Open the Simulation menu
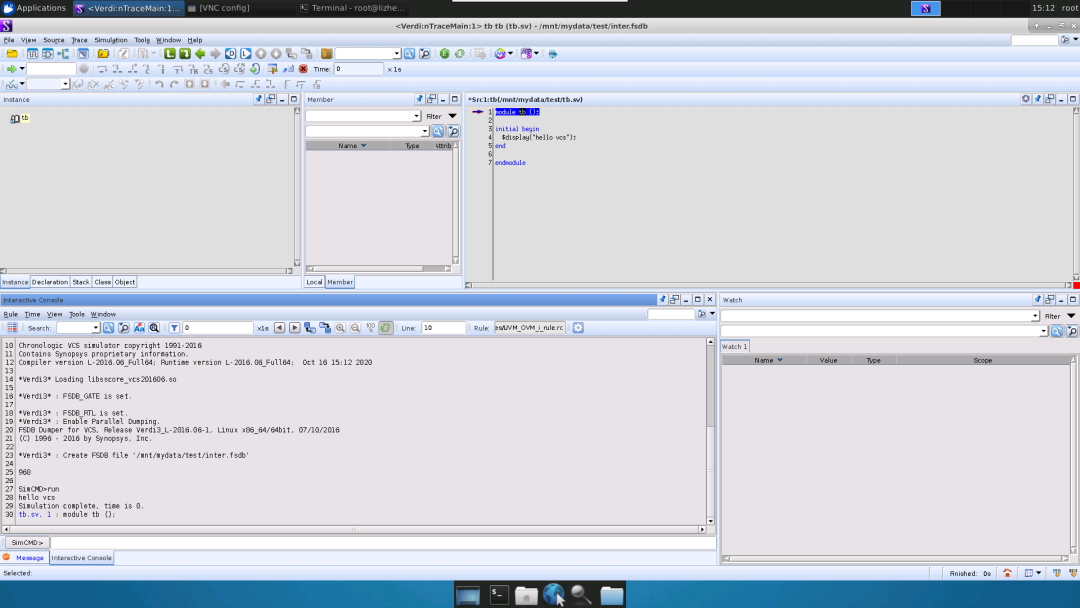 111,40
